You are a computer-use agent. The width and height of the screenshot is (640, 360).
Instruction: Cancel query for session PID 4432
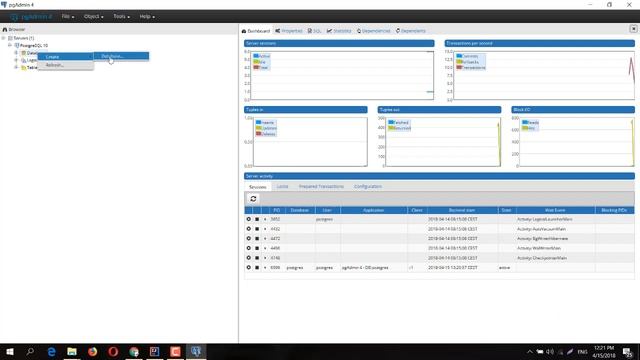[248, 229]
